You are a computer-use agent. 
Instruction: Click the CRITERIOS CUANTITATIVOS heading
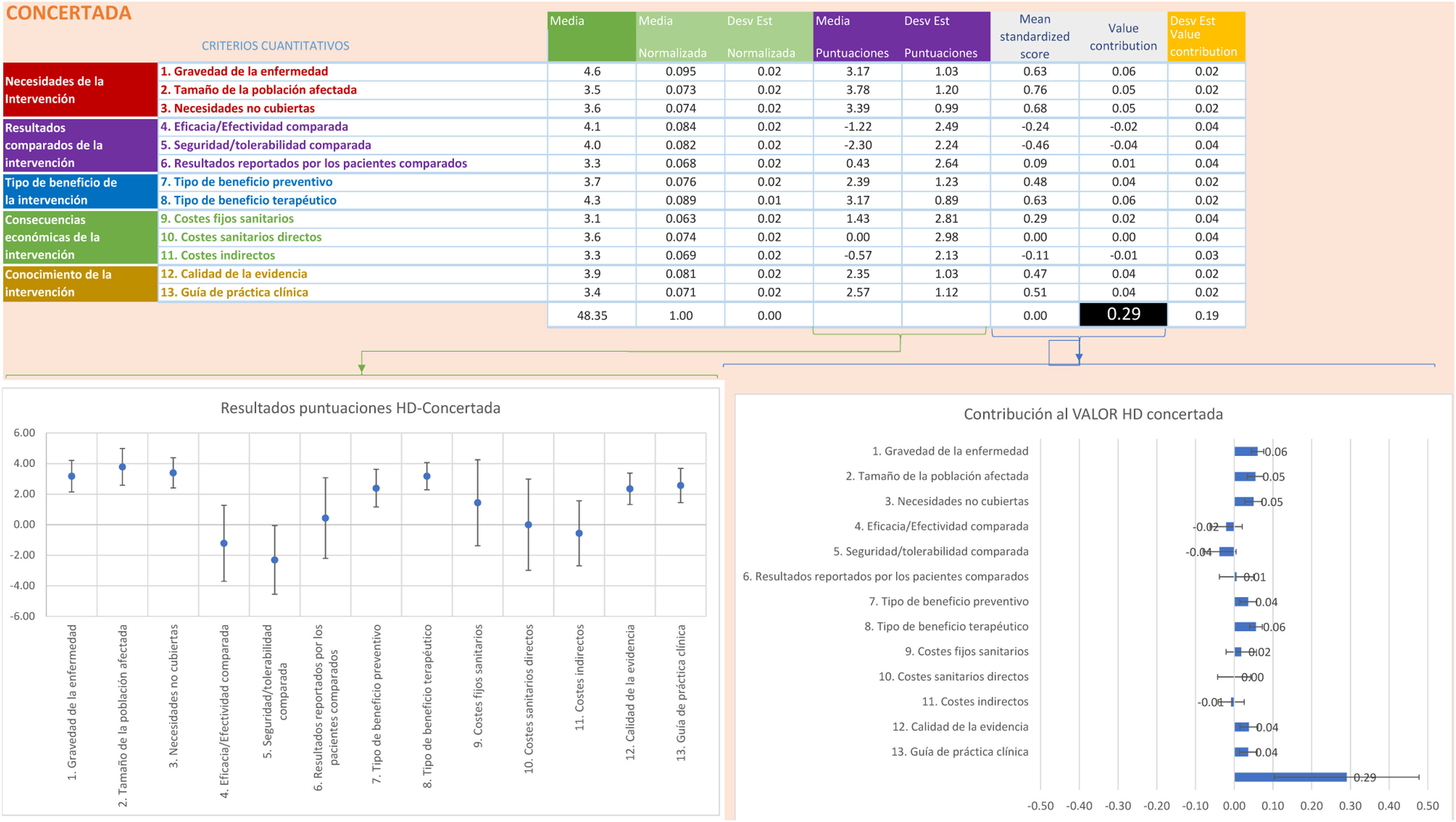(x=275, y=46)
